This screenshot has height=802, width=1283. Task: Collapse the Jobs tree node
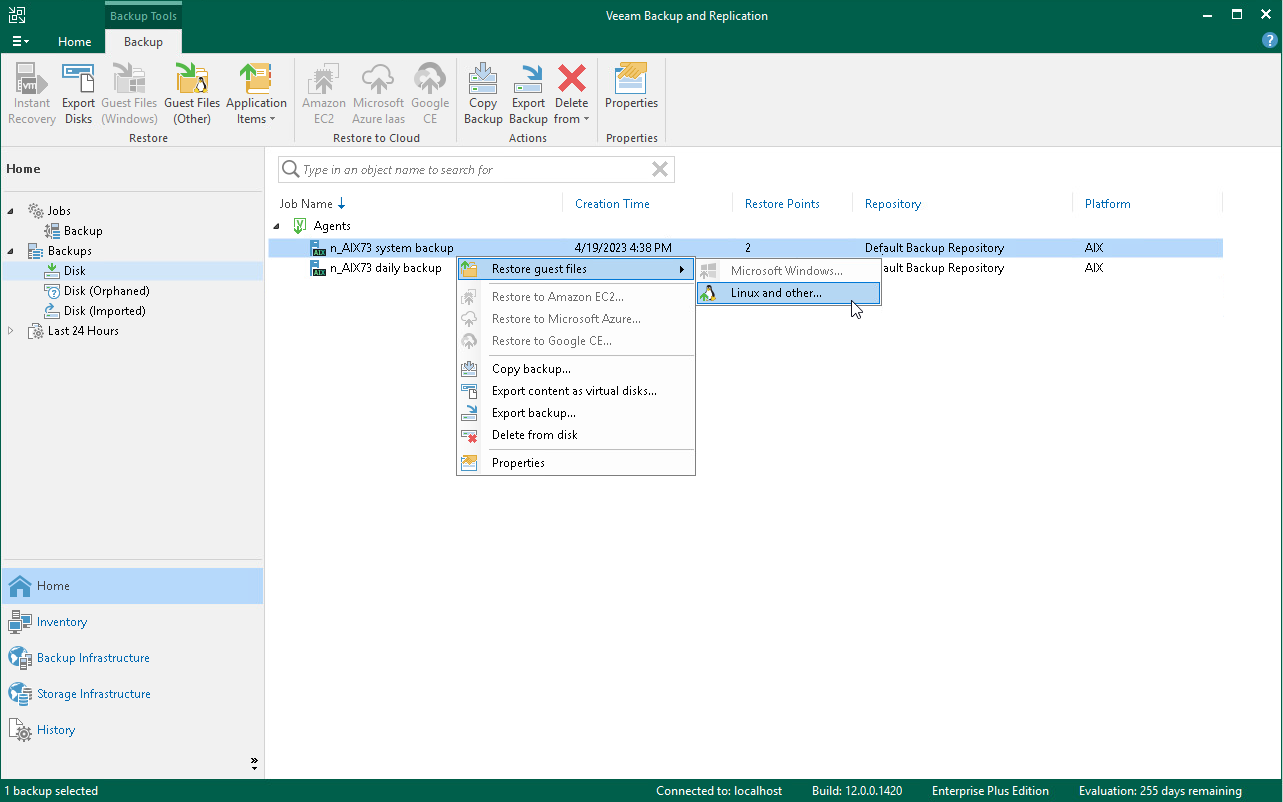click(x=11, y=211)
